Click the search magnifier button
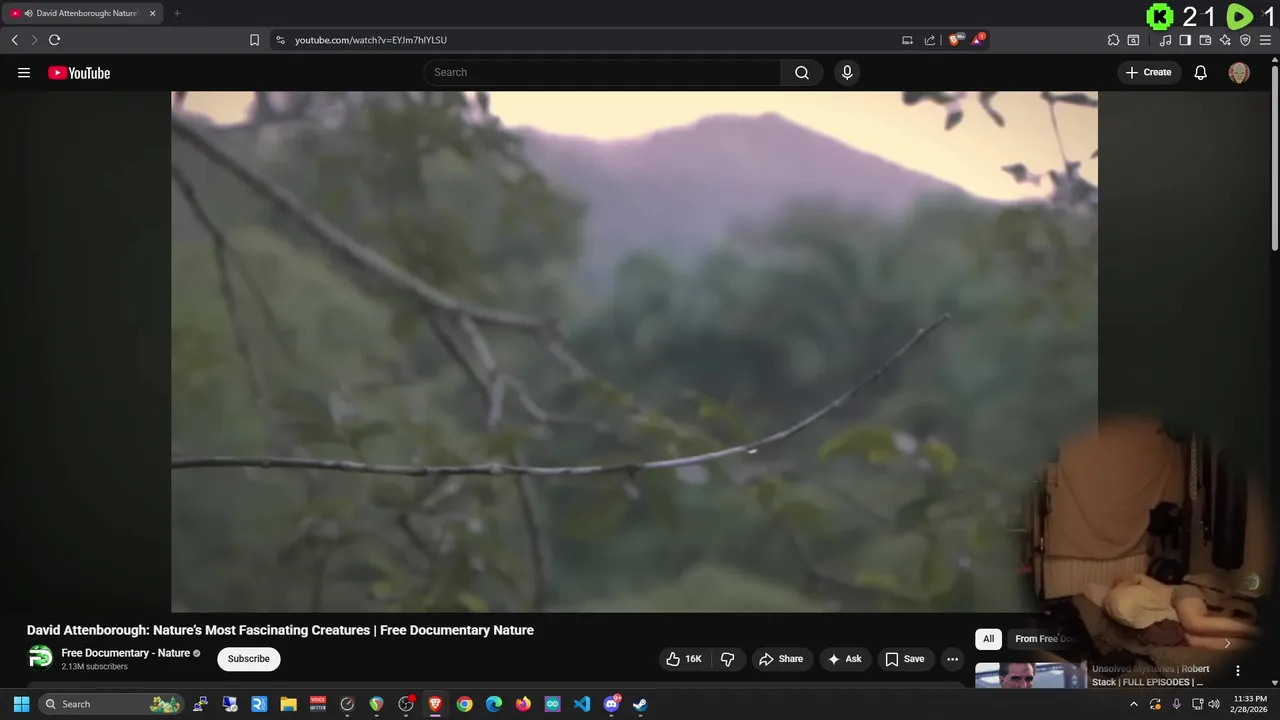 coord(802,72)
